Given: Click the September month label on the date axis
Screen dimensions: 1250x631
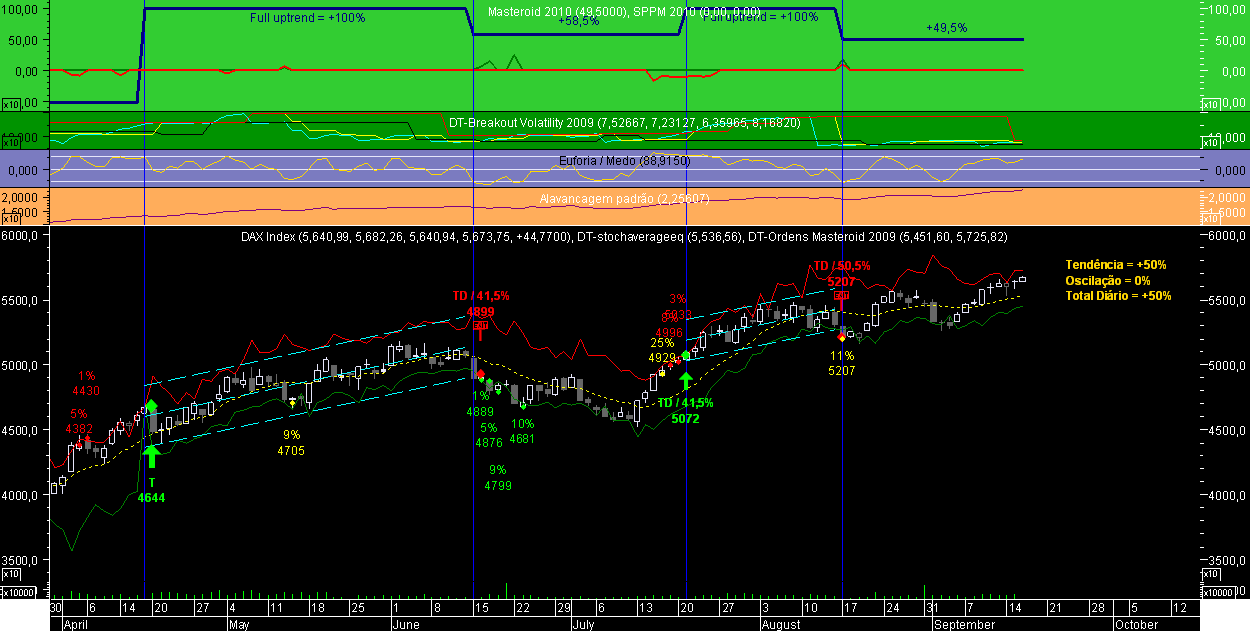Looking at the screenshot, I should pos(964,624).
